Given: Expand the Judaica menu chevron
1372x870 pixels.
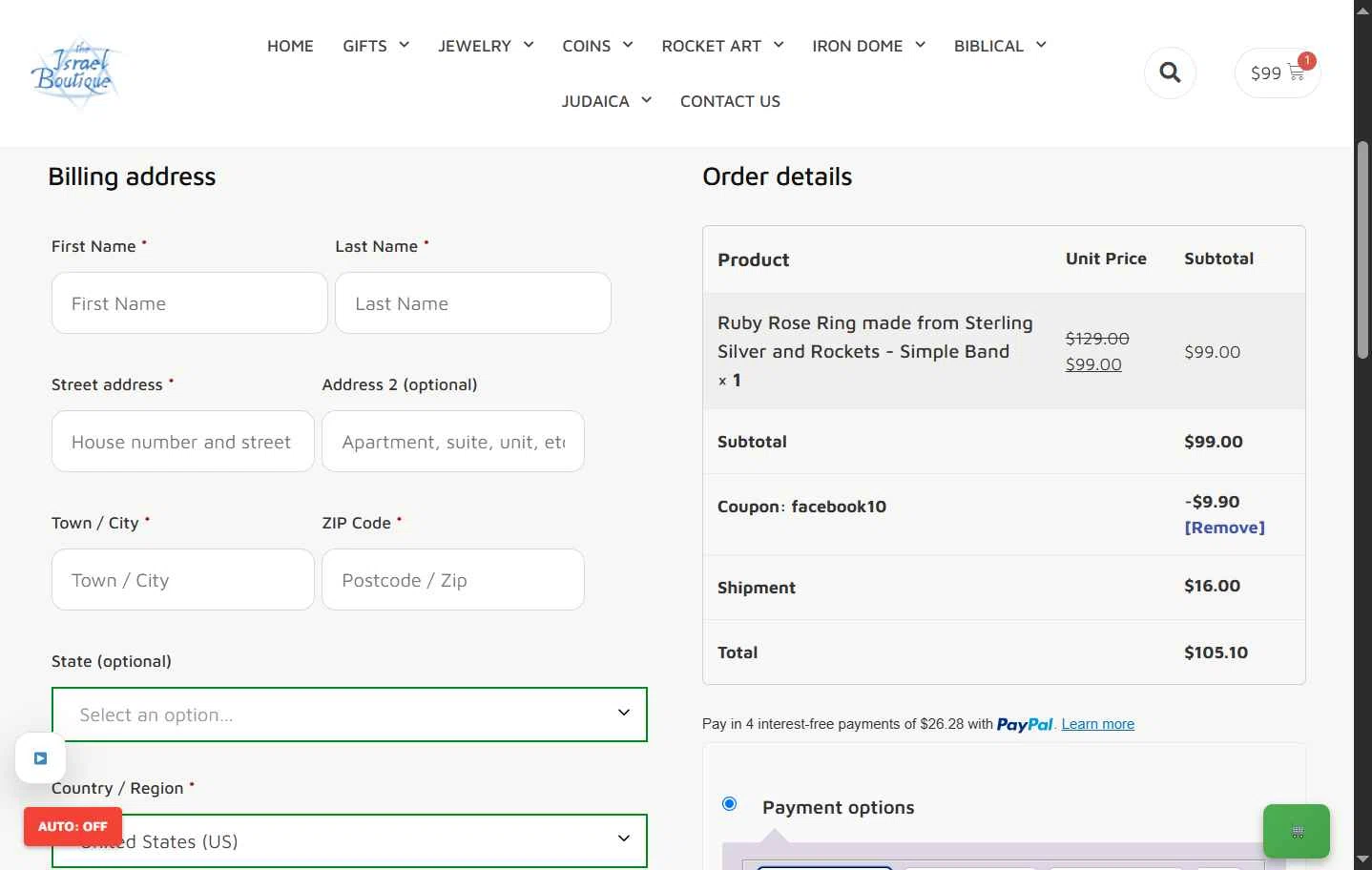Looking at the screenshot, I should click(x=646, y=100).
